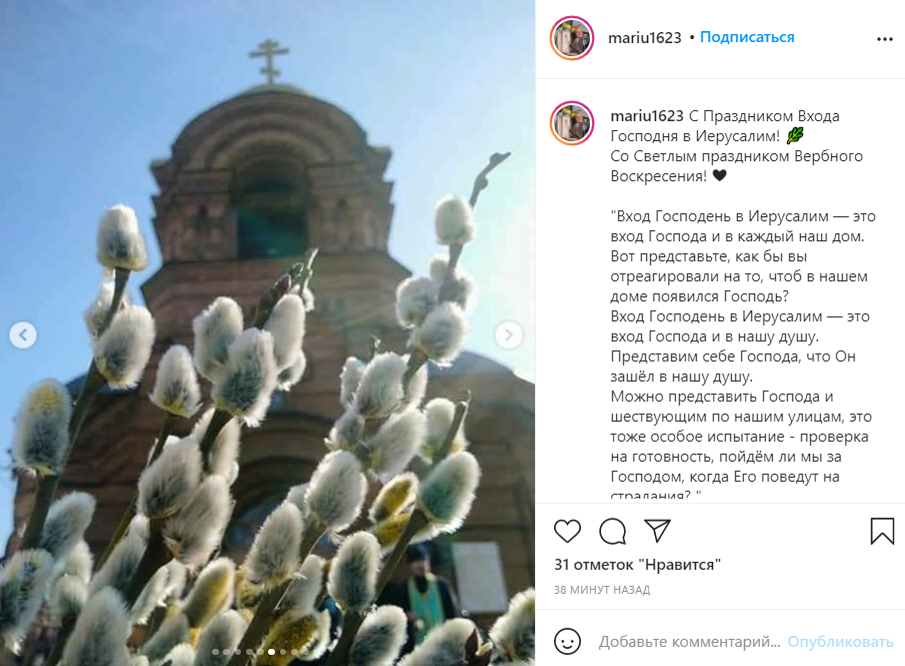
Task: Open the emoji picker smiley icon
Action: pyautogui.click(x=567, y=641)
